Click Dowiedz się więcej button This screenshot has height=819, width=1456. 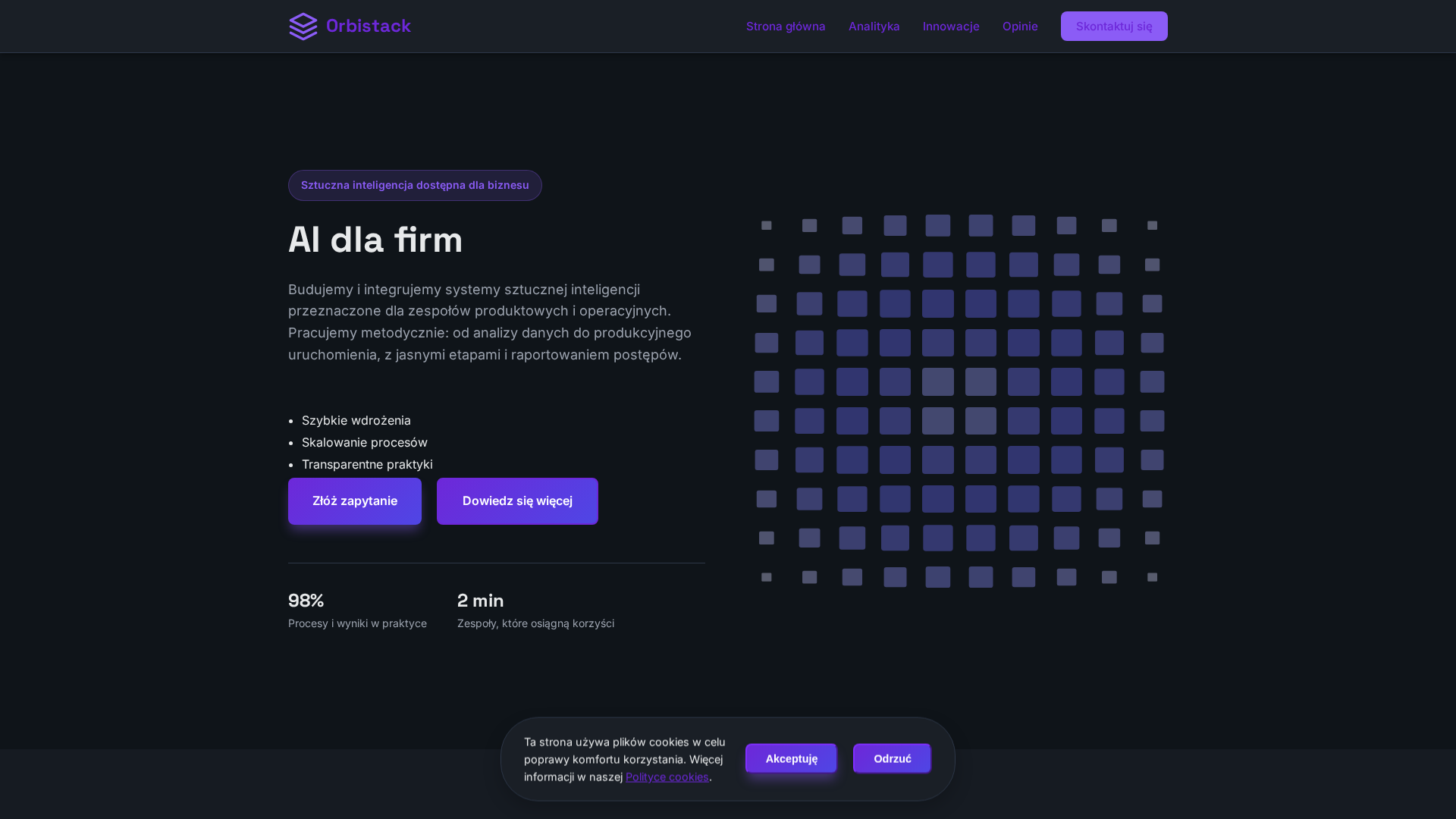pos(517,501)
